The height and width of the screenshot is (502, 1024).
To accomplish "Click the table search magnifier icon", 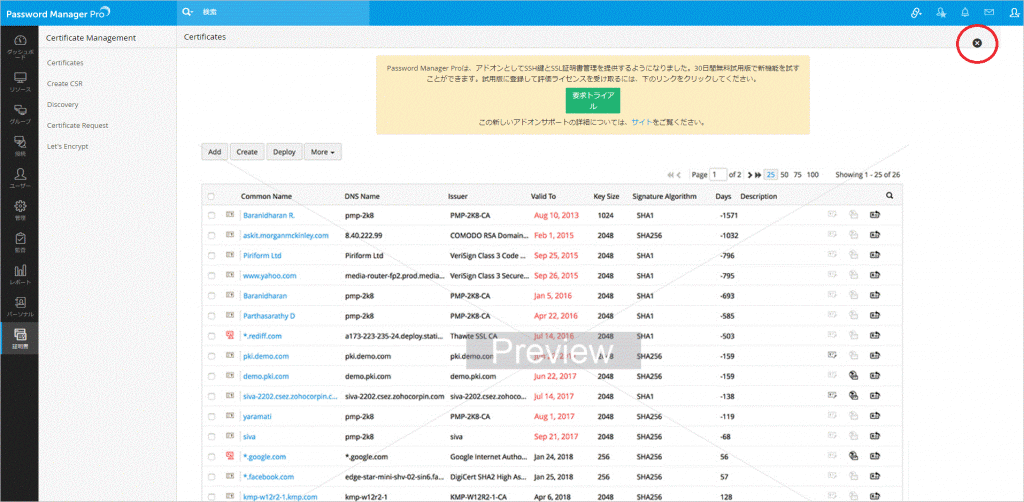I will point(888,196).
